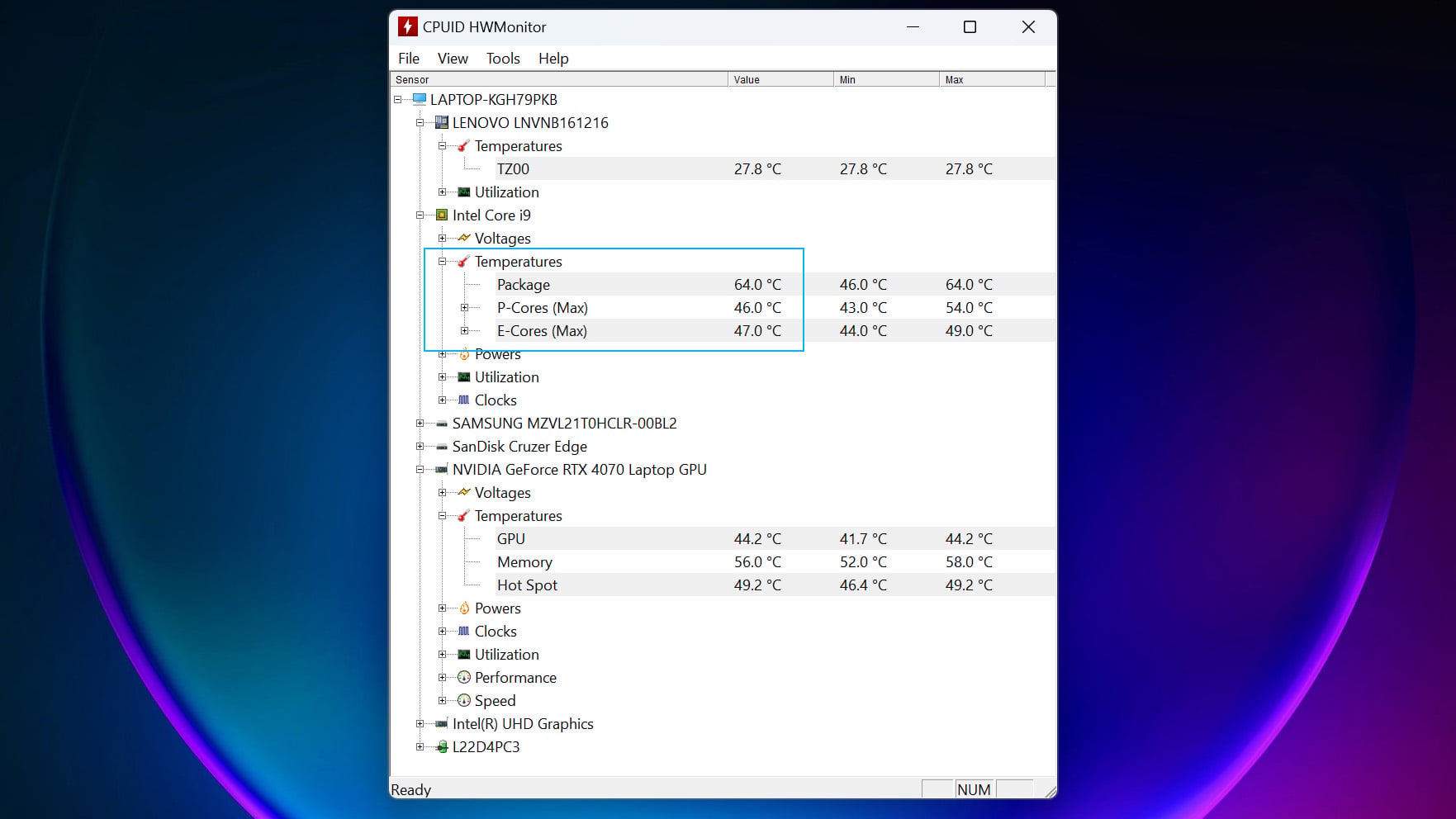Click the NVIDIA GeForce RTX 4070 GPU icon
Viewport: 1456px width, 819px height.
point(442,469)
